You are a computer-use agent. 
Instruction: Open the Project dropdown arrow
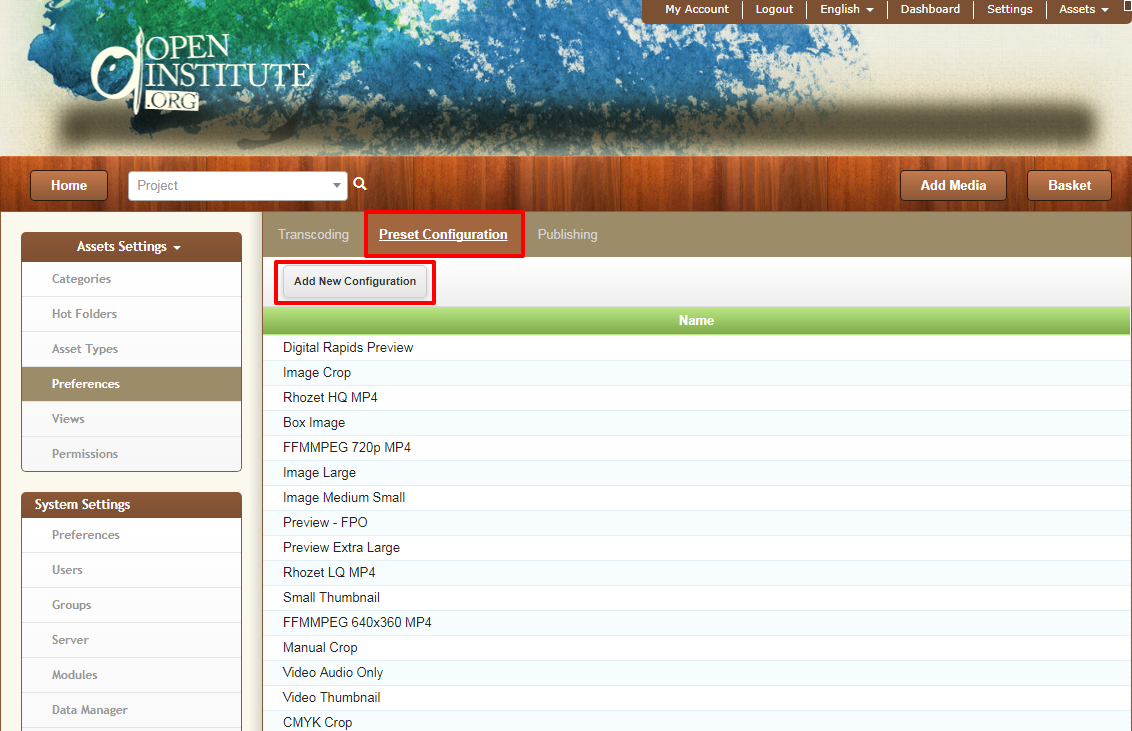pyautogui.click(x=336, y=185)
